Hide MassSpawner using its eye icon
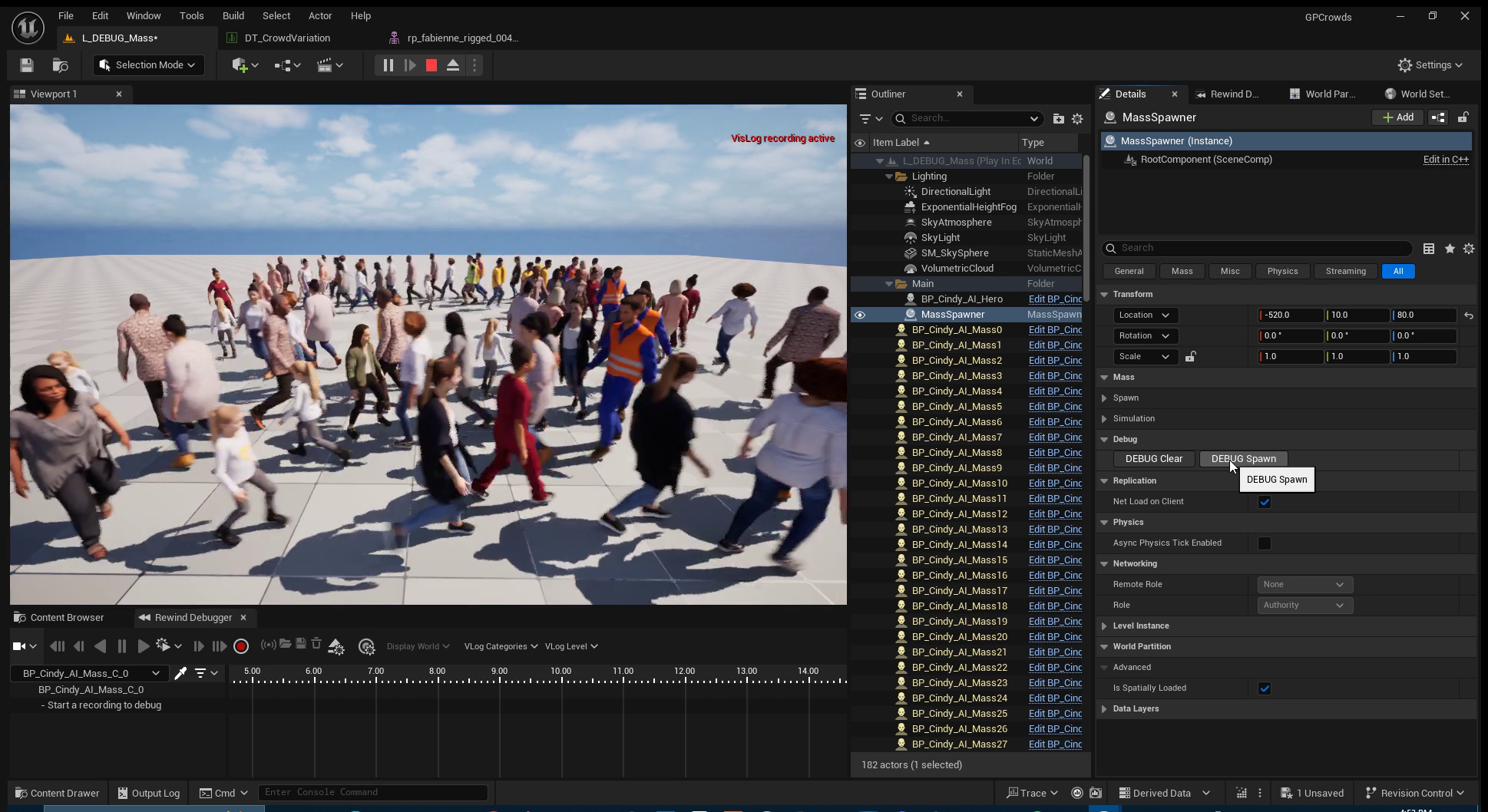Image resolution: width=1488 pixels, height=812 pixels. [860, 315]
